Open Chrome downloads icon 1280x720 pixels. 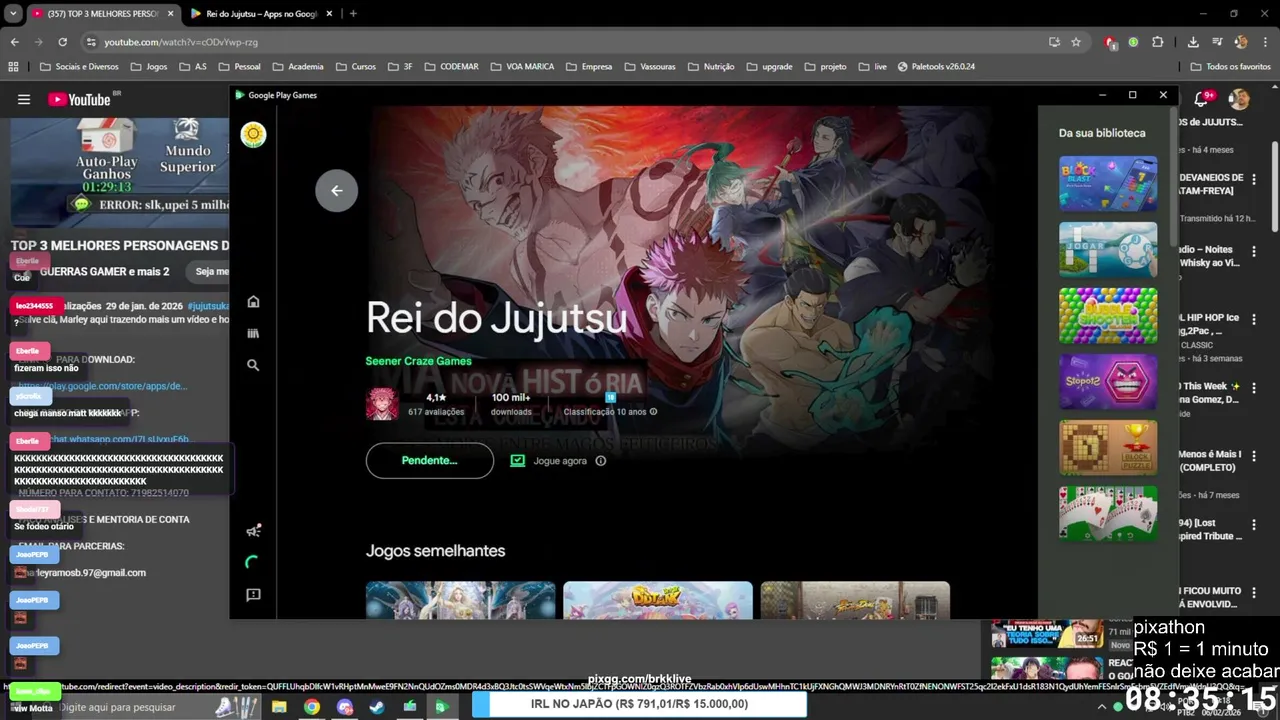[x=1193, y=42]
